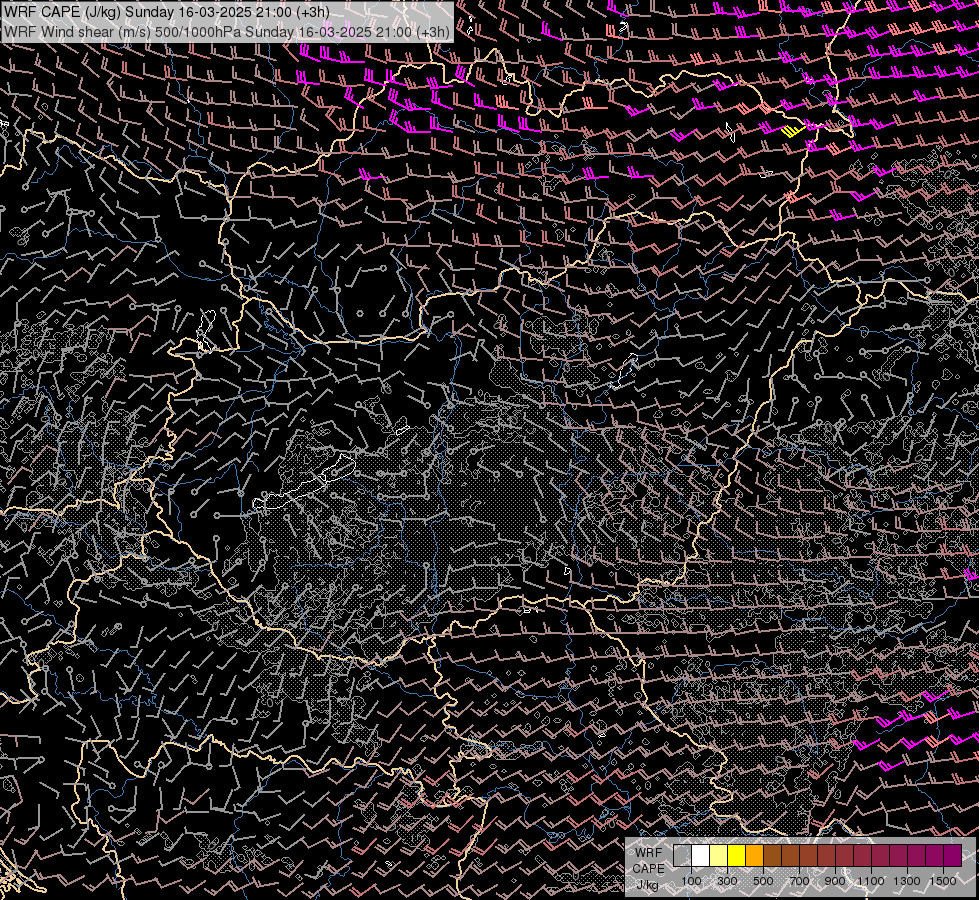Select the orange legend swatch

(x=754, y=855)
